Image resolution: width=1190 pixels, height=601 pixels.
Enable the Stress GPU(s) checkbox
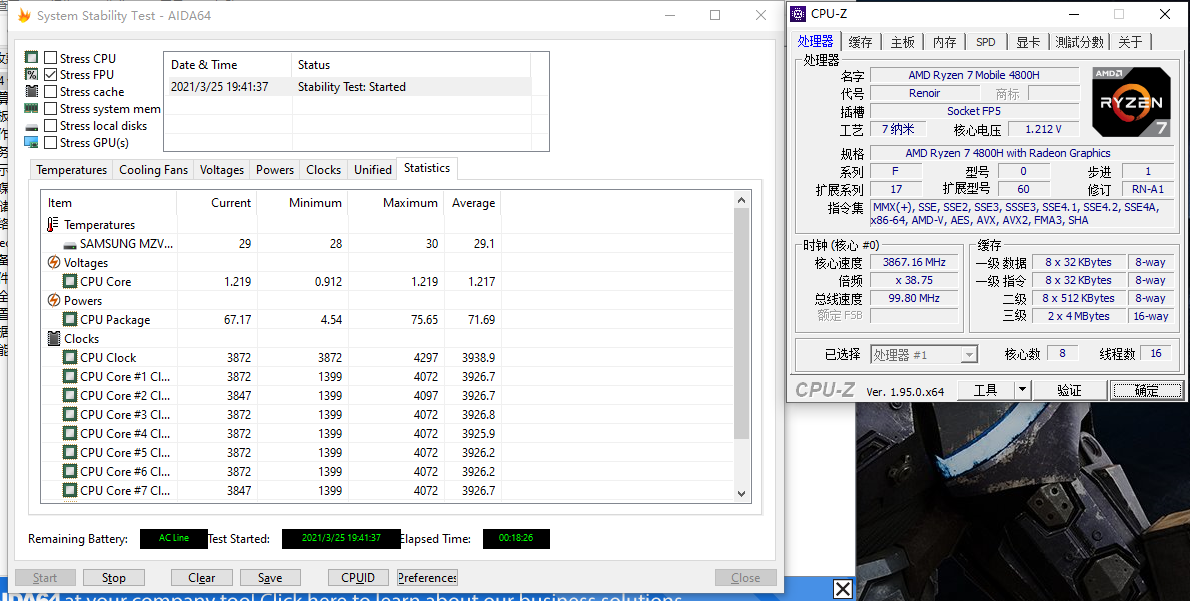coord(49,142)
